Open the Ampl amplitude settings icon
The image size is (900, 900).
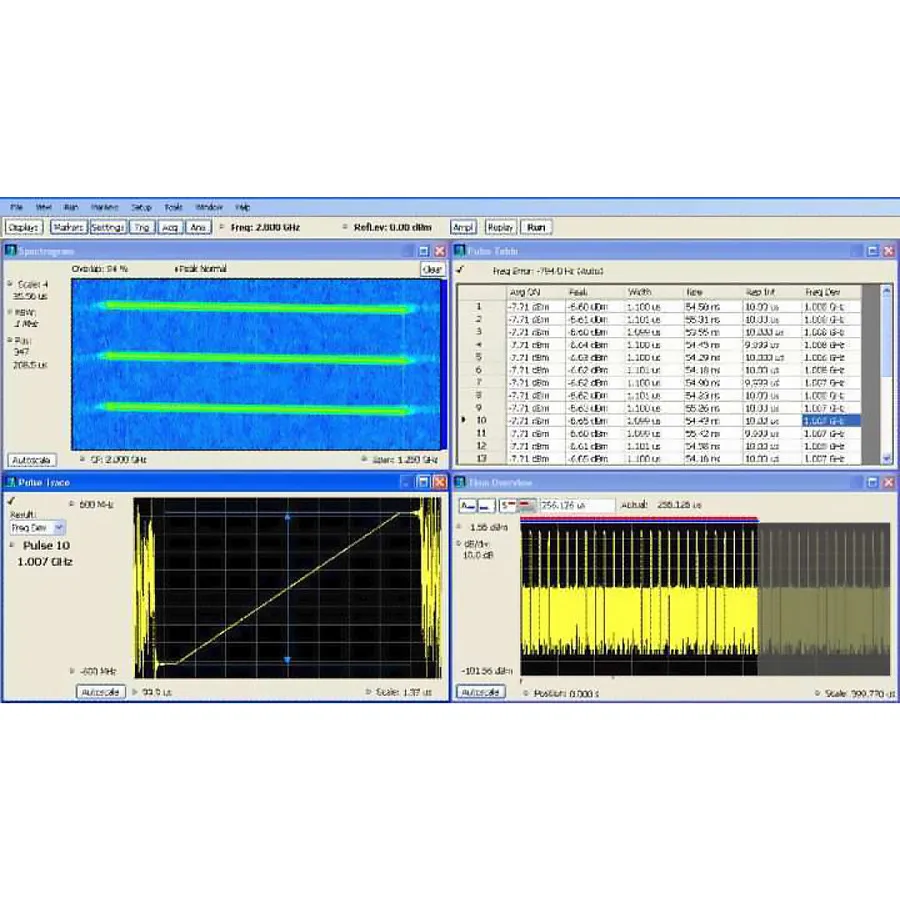click(x=462, y=227)
